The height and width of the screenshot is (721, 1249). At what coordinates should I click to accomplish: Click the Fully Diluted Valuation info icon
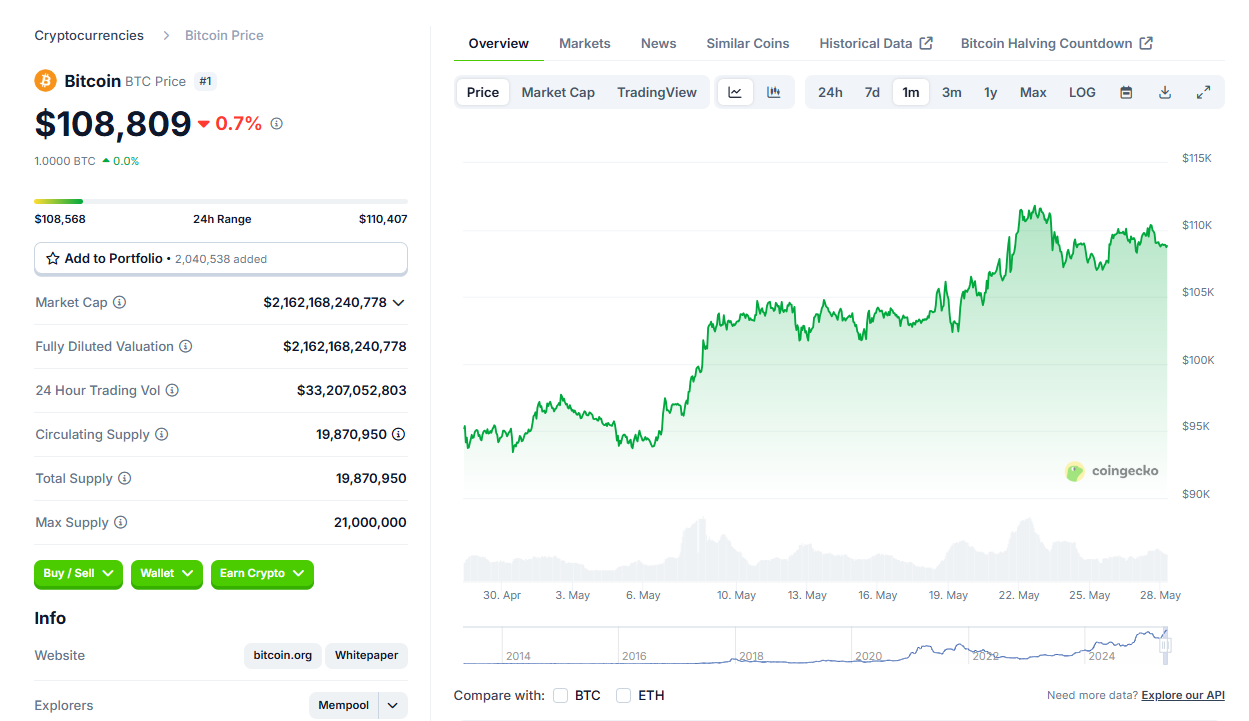(185, 346)
